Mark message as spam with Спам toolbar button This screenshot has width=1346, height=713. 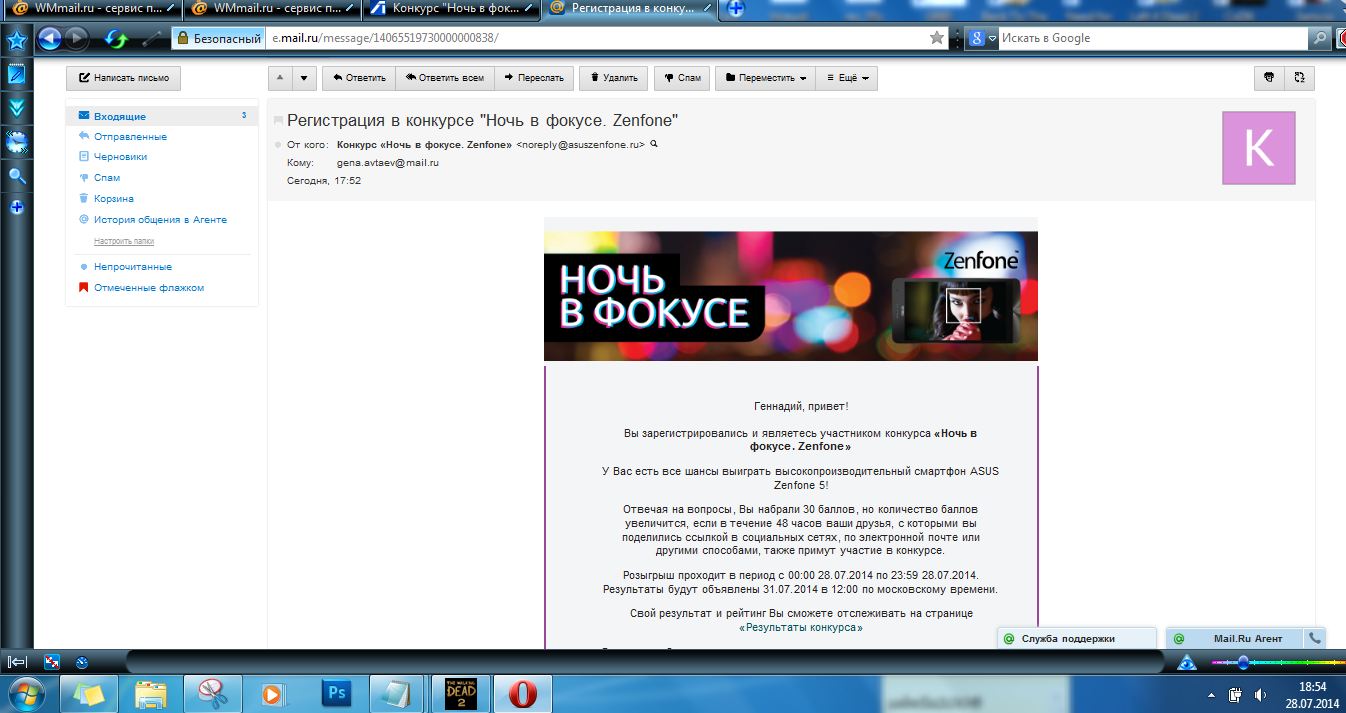[x=682, y=78]
